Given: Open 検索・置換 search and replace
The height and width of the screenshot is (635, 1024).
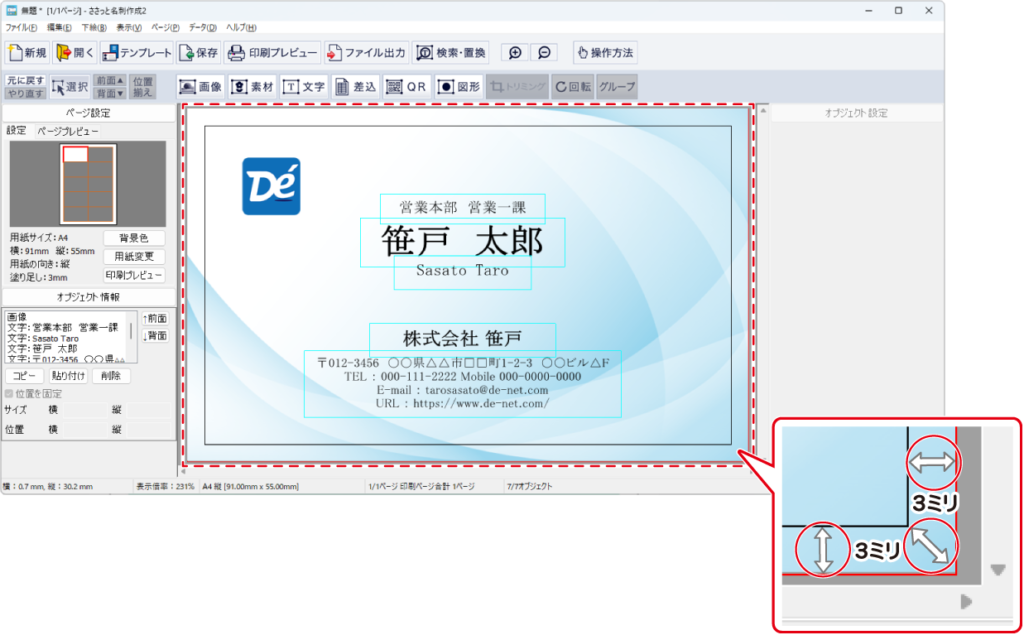Looking at the screenshot, I should 451,53.
